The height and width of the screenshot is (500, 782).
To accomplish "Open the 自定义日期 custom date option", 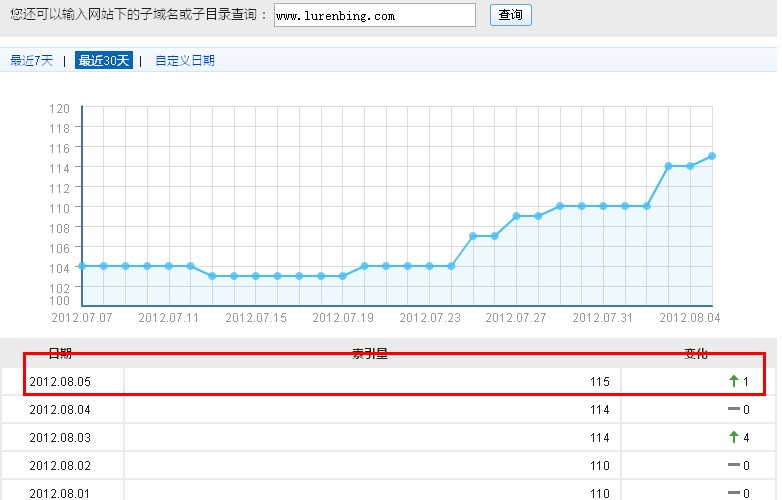I will (185, 61).
